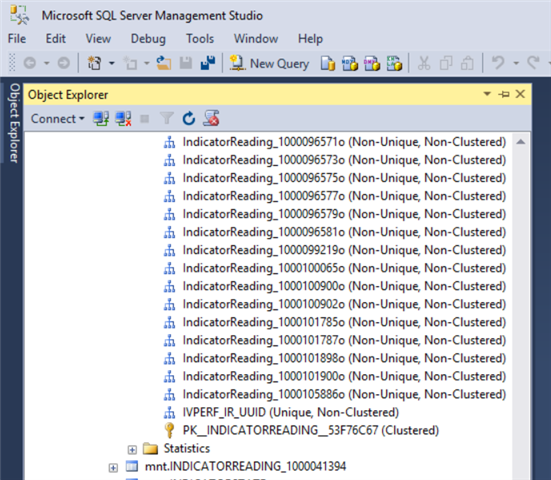This screenshot has width=551, height=480.
Task: Click the Paste toolbar icon
Action: pos(467,64)
